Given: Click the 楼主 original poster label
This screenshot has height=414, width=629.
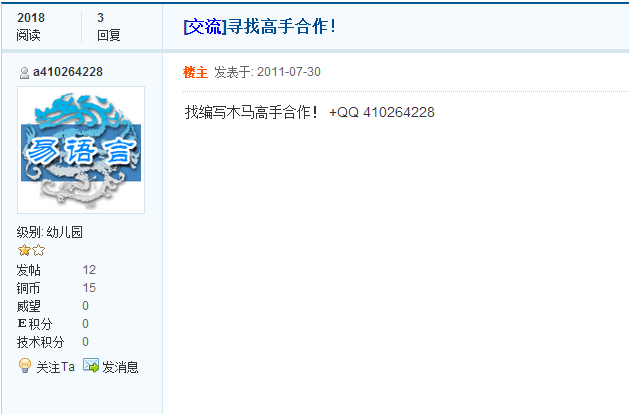Looking at the screenshot, I should pos(195,72).
